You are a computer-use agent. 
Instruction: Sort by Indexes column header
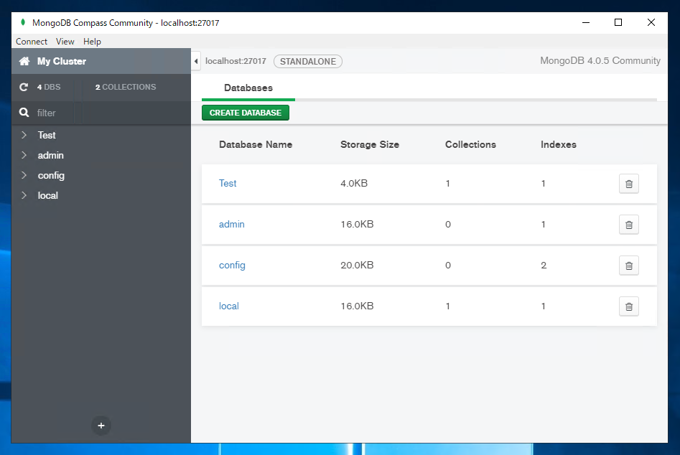pos(558,144)
